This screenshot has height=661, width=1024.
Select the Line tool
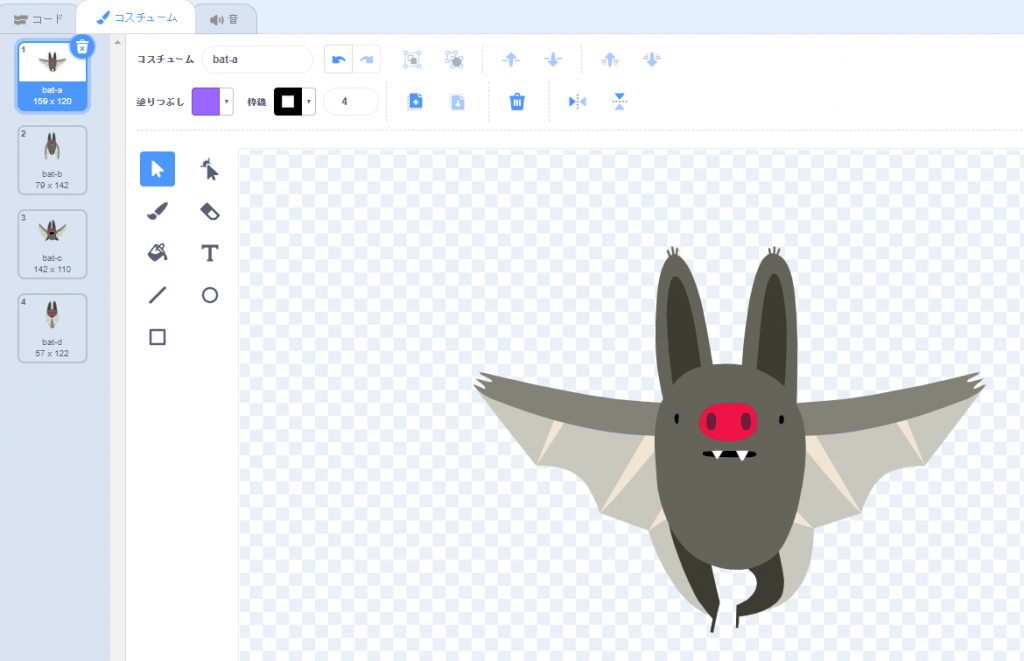tap(157, 295)
